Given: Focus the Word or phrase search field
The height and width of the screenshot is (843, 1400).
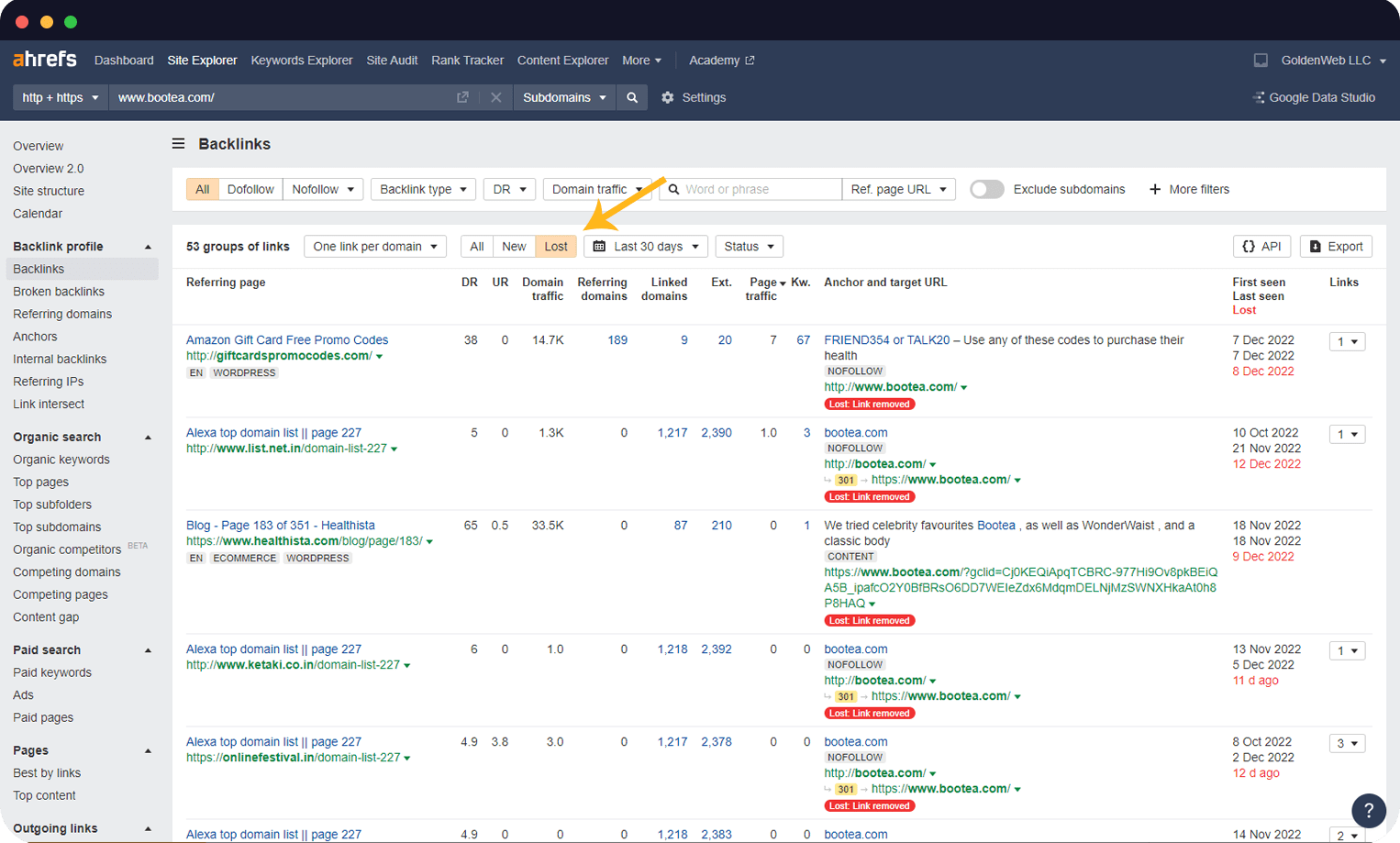Looking at the screenshot, I should 750,189.
